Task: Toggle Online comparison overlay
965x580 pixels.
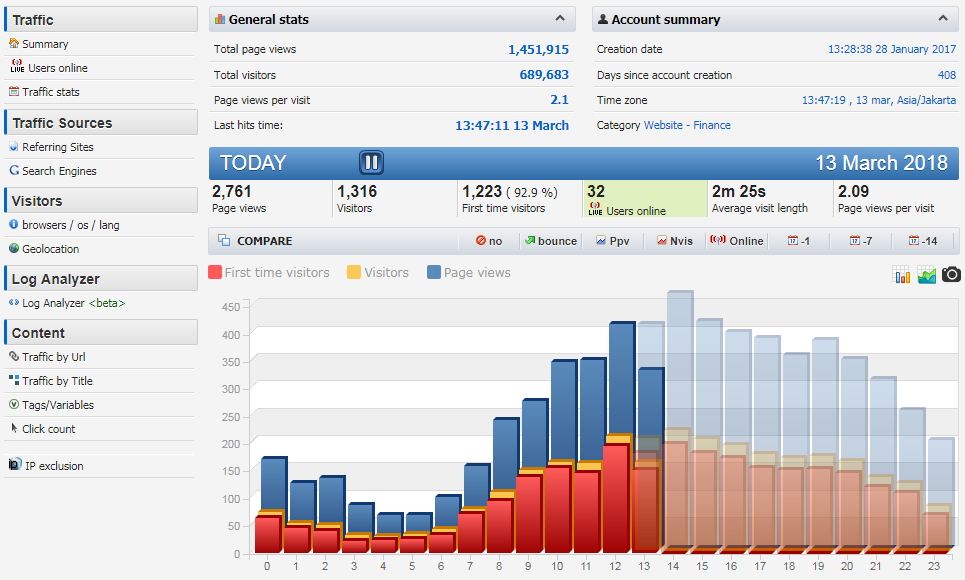Action: [737, 241]
